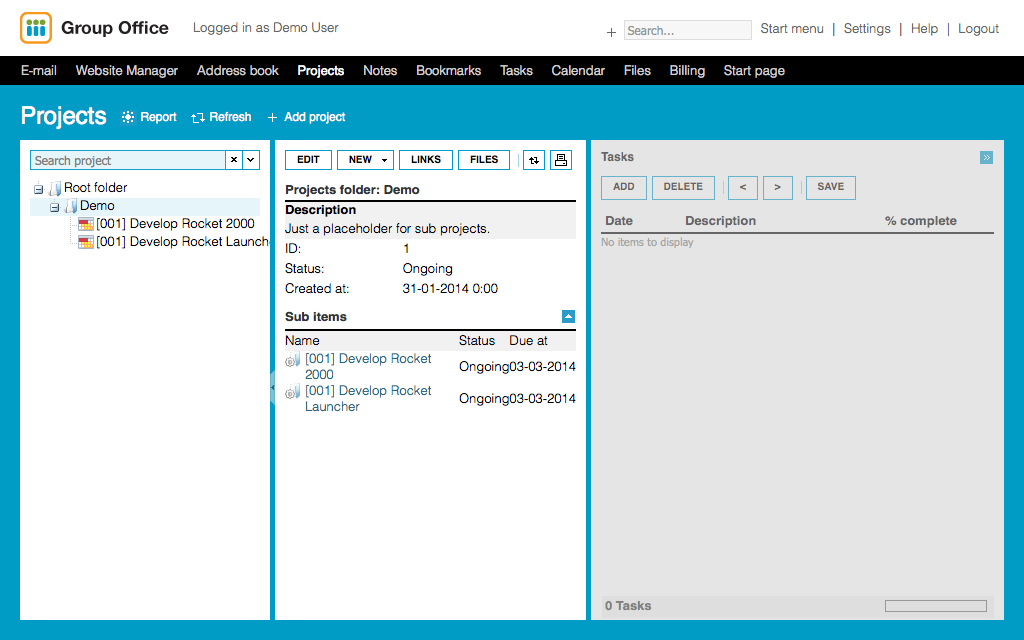Click the swap arrows icon next to FILES
The width and height of the screenshot is (1024, 640).
tap(534, 160)
